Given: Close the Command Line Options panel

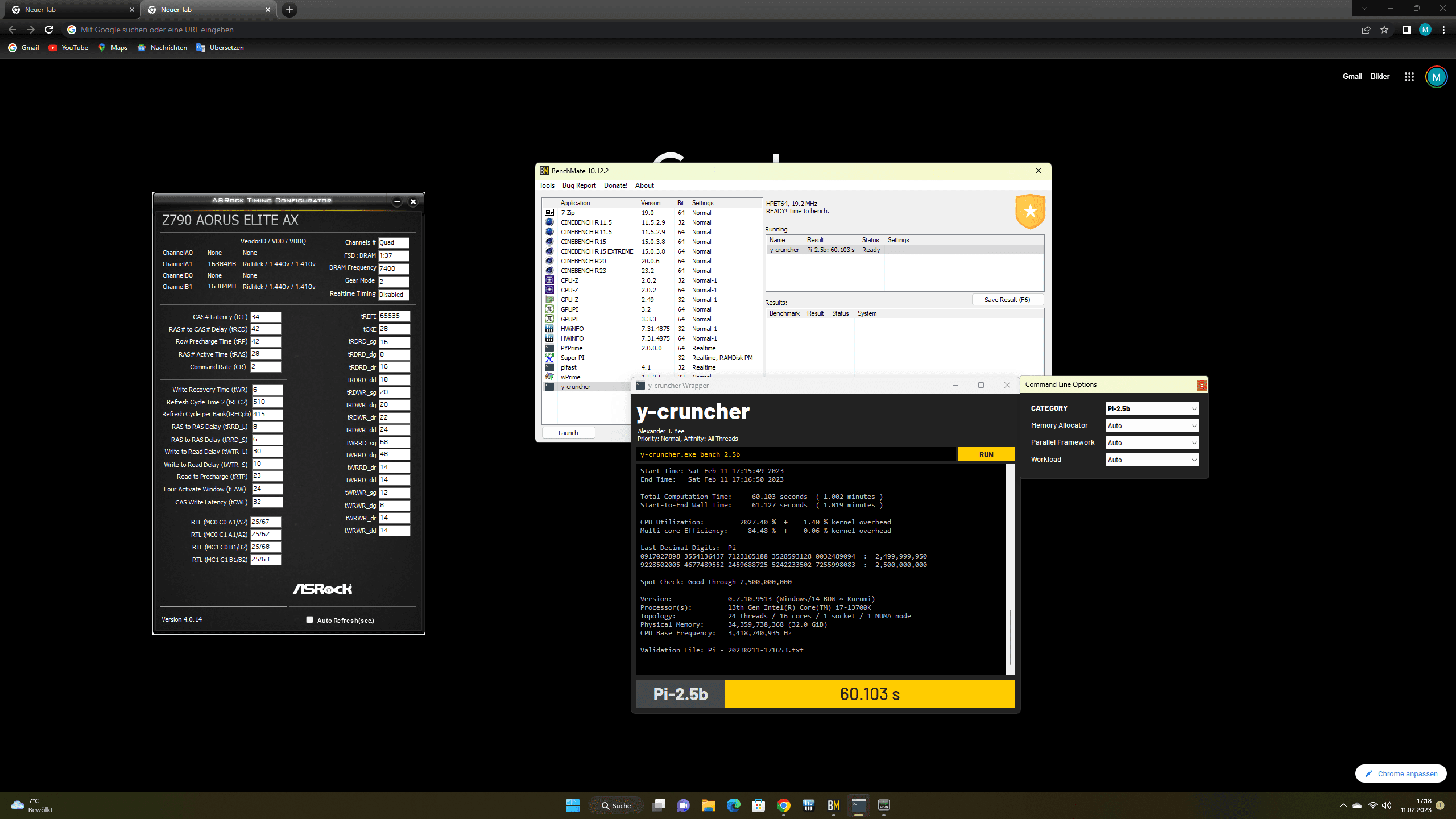Looking at the screenshot, I should (x=1202, y=385).
